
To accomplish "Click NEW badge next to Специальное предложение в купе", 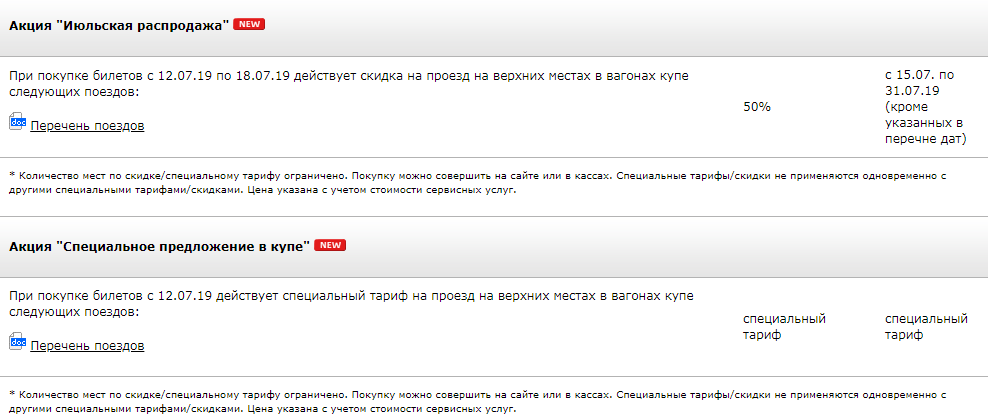I will (330, 245).
